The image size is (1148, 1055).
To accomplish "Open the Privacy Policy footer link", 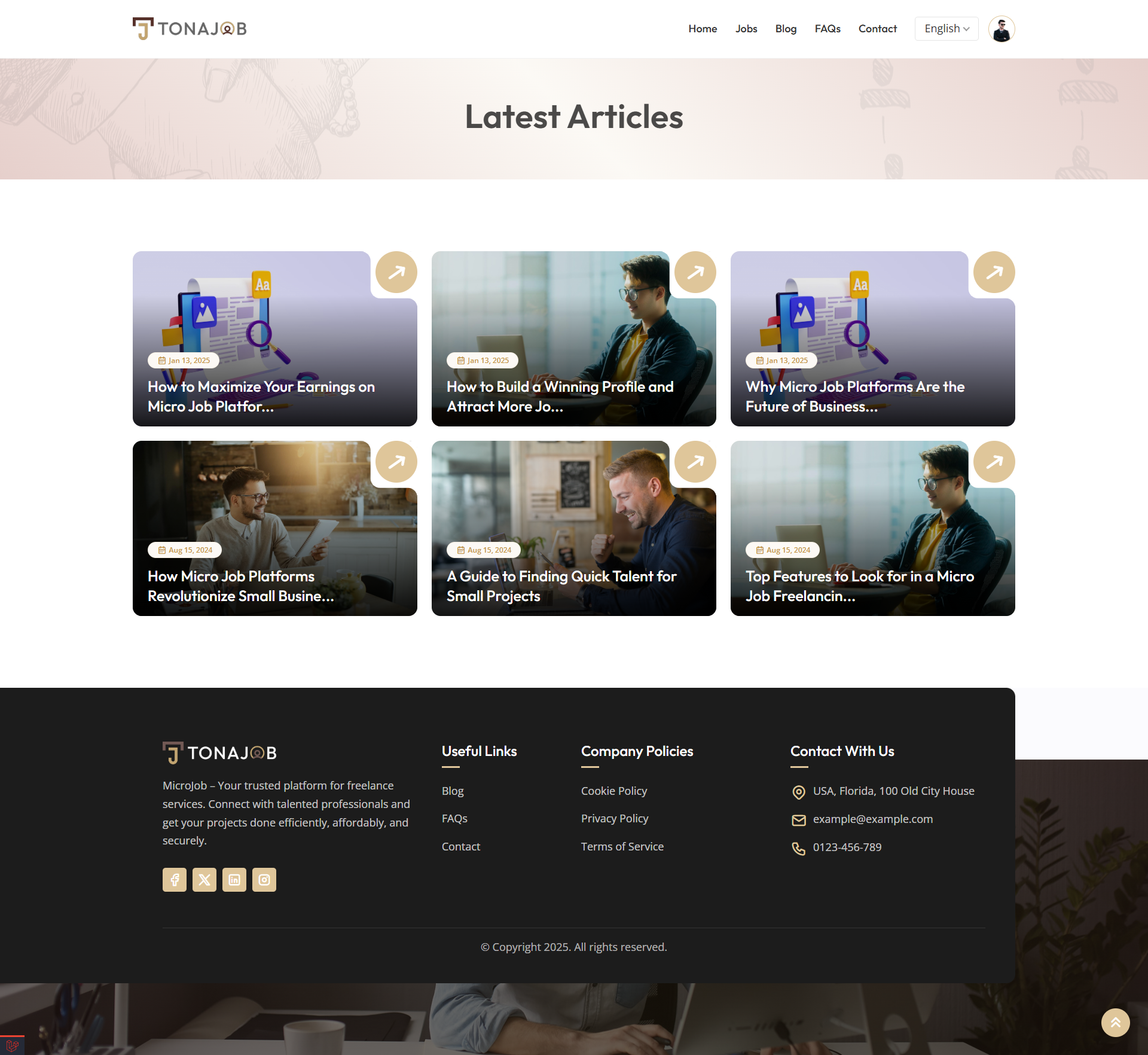I will 615,818.
